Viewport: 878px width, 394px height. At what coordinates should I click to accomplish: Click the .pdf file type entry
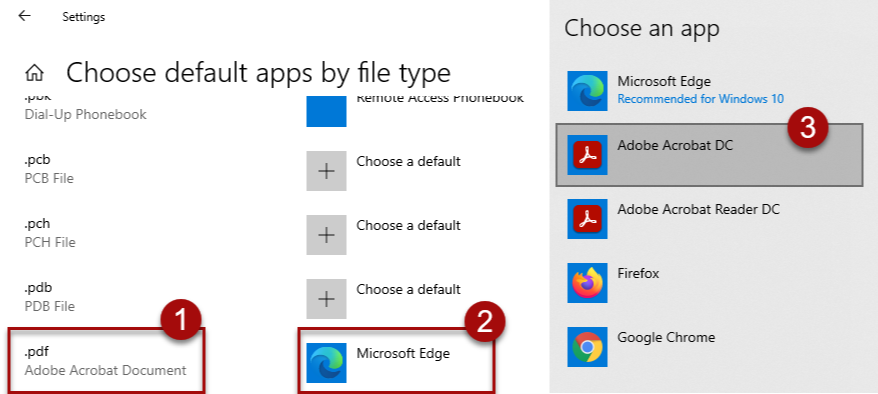[106, 361]
